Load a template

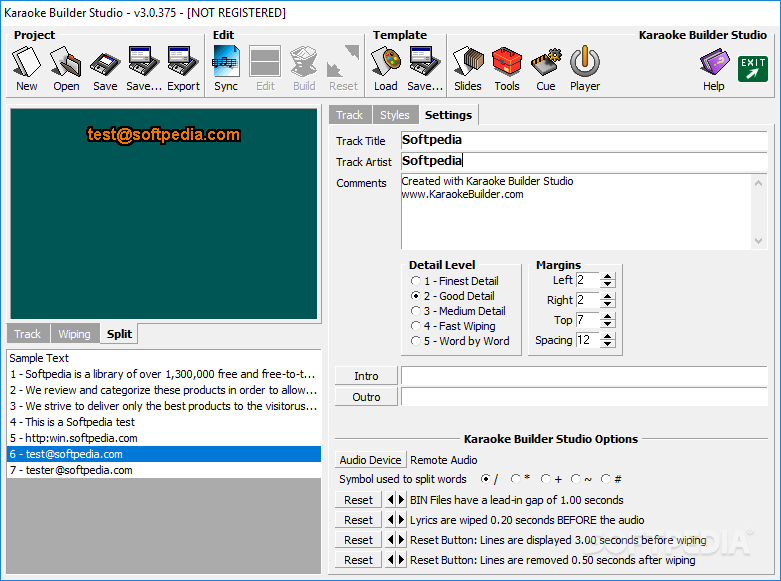click(x=386, y=68)
